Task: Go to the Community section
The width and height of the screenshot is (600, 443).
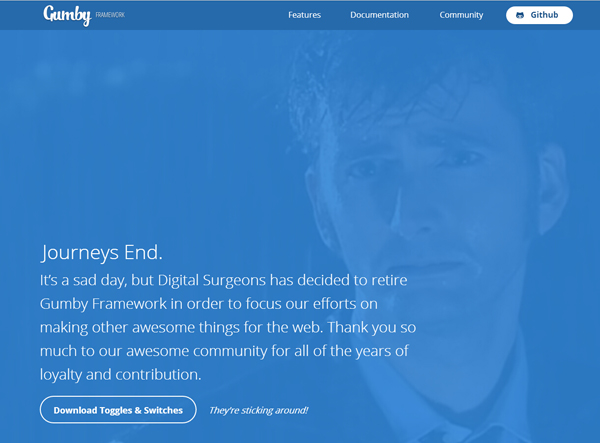Action: coord(461,15)
